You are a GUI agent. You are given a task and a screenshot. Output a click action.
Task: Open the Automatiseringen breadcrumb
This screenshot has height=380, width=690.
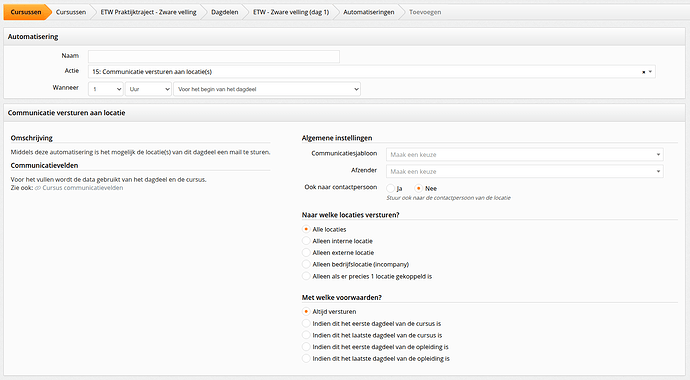(x=369, y=12)
